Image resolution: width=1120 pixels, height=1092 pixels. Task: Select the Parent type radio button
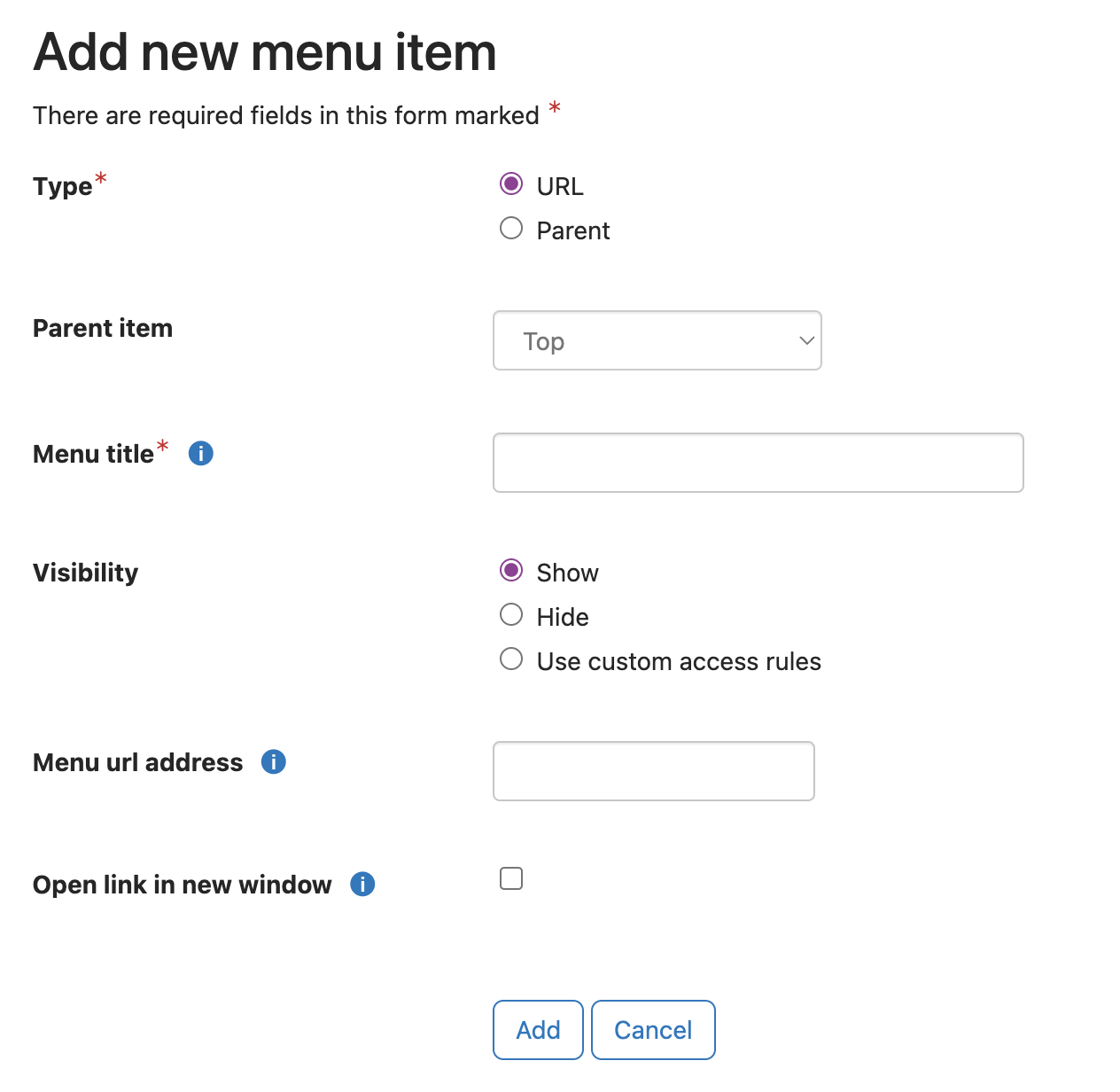pyautogui.click(x=511, y=229)
